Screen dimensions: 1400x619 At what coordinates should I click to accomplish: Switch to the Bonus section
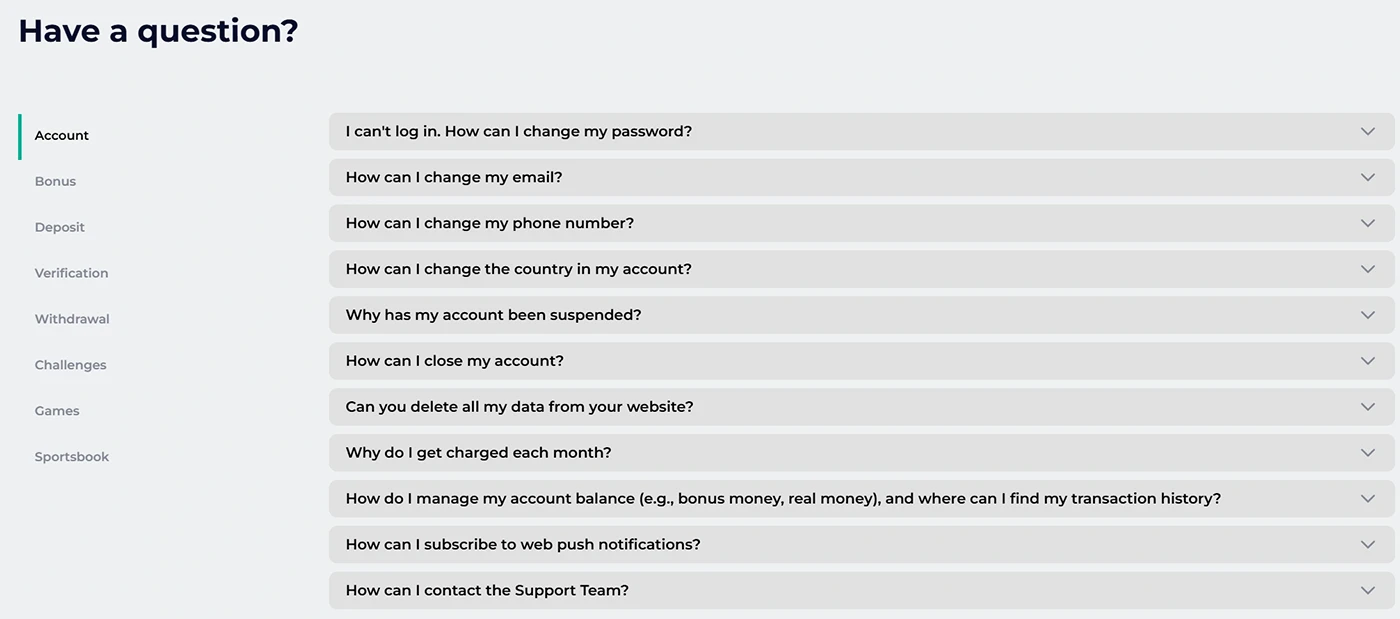55,181
